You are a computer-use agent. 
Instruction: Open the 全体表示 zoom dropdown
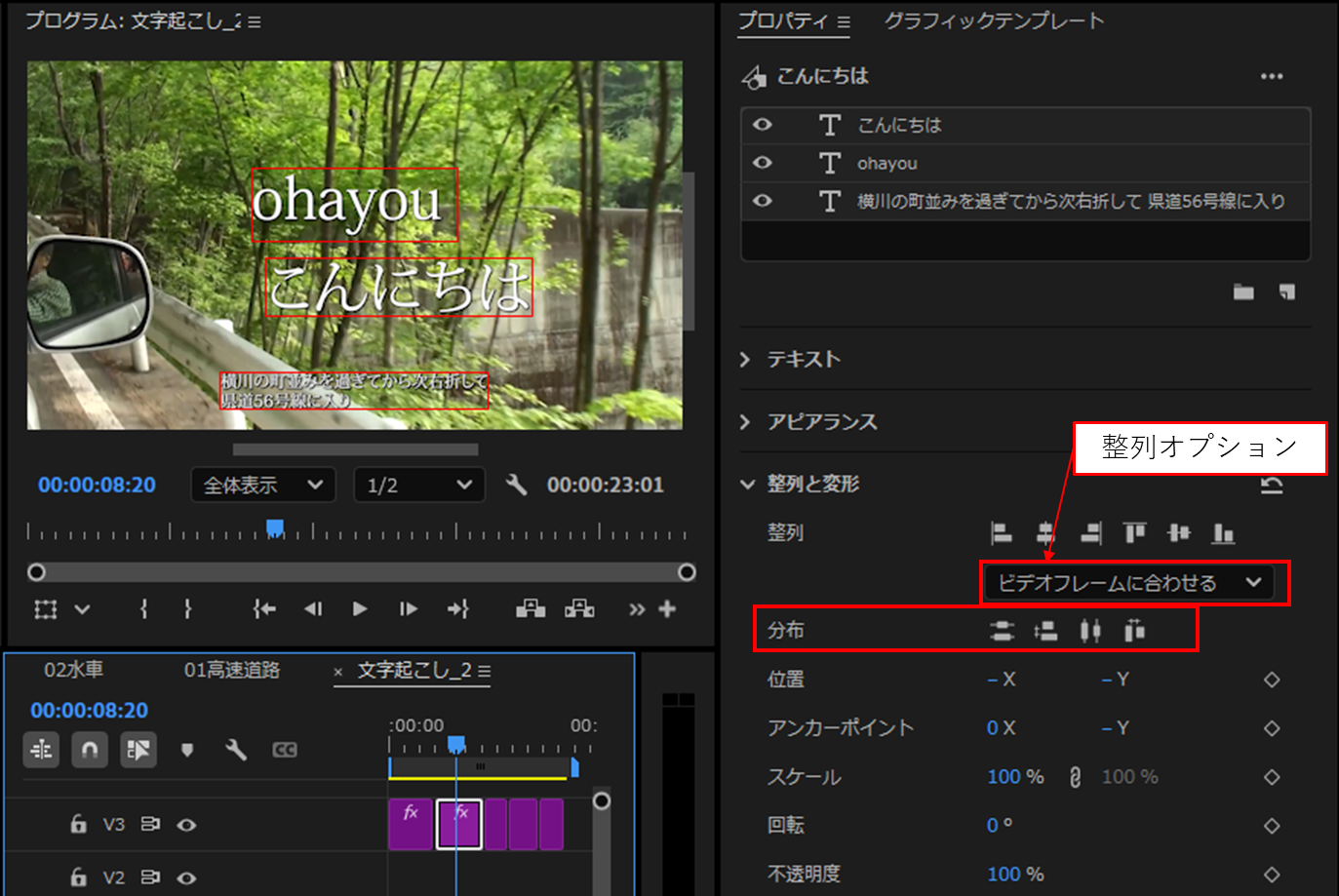[261, 485]
